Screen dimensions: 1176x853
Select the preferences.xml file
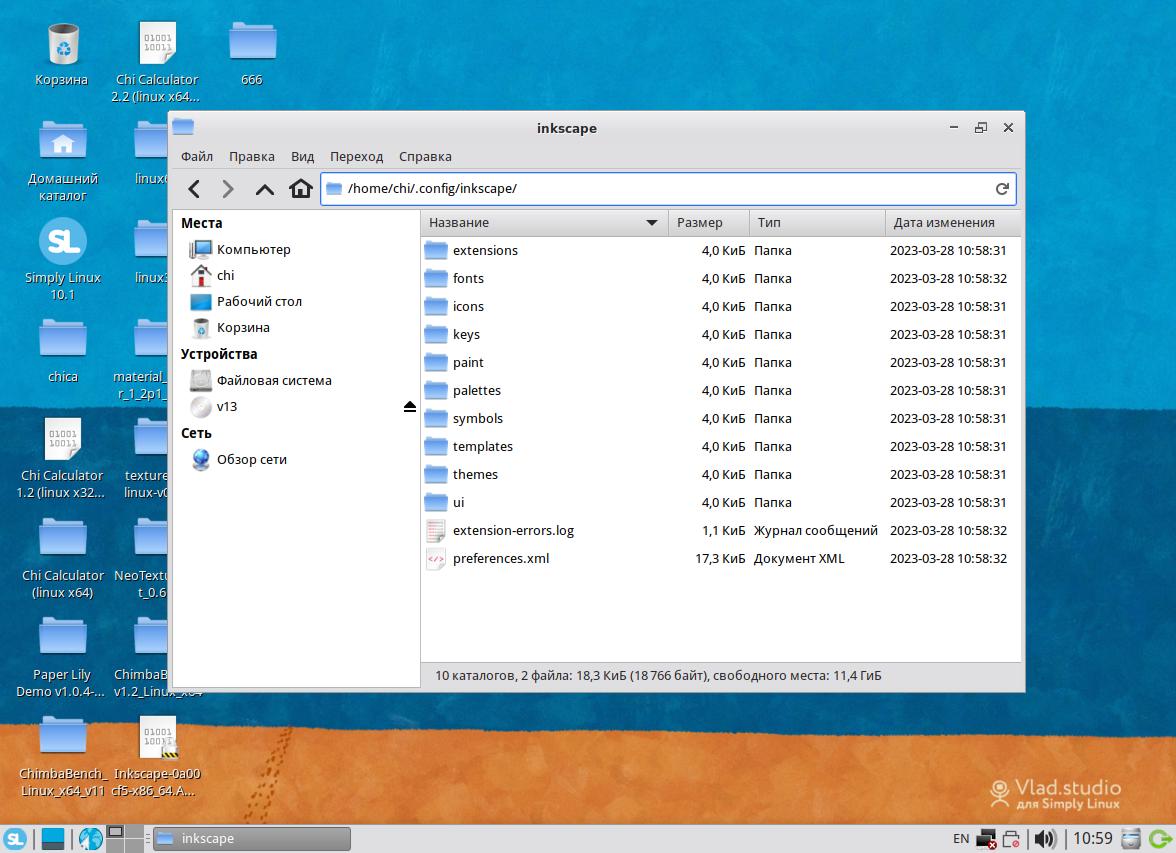point(500,559)
